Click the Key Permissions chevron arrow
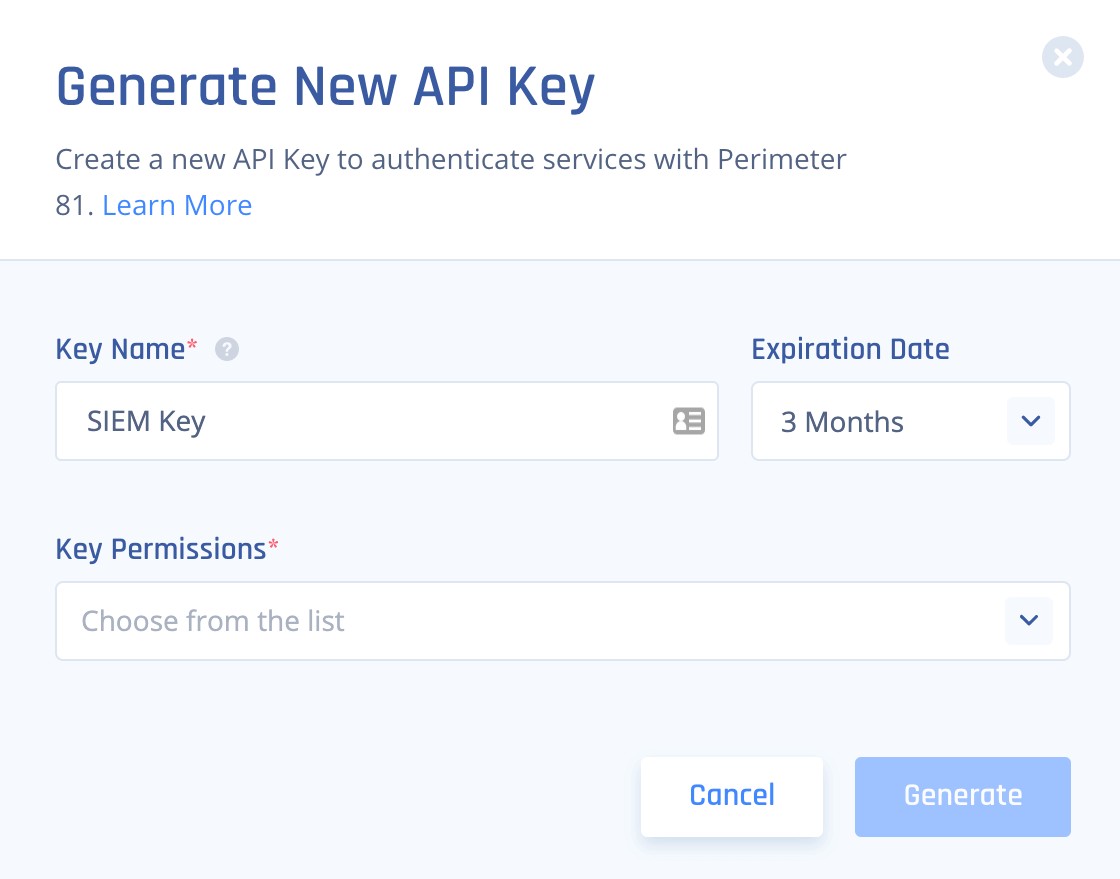 click(x=1029, y=621)
